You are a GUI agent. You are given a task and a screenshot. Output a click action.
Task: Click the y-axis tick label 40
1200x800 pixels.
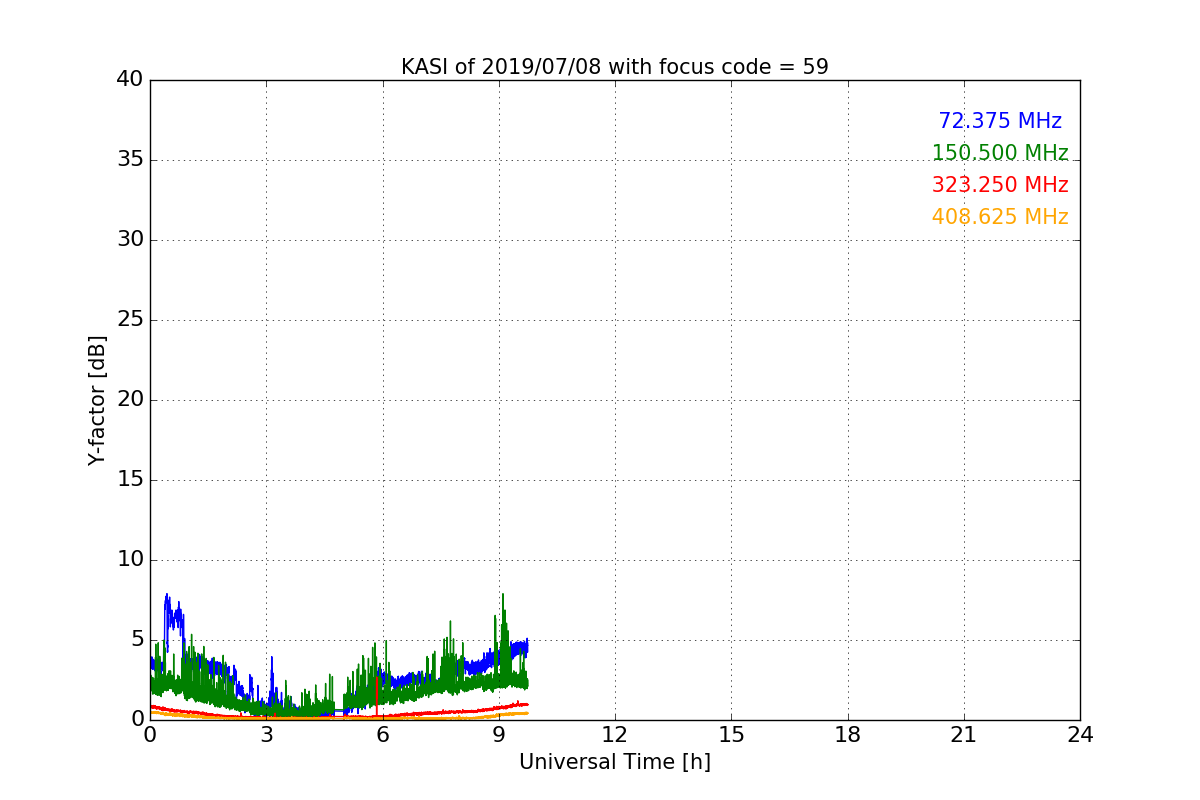click(129, 80)
